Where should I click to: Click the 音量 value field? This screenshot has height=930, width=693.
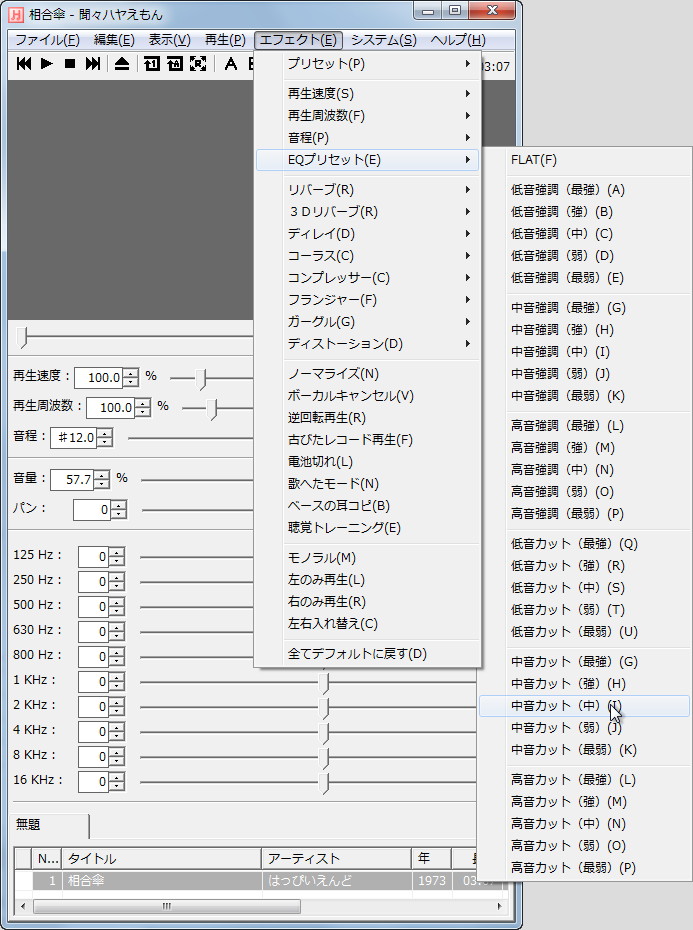[72, 479]
